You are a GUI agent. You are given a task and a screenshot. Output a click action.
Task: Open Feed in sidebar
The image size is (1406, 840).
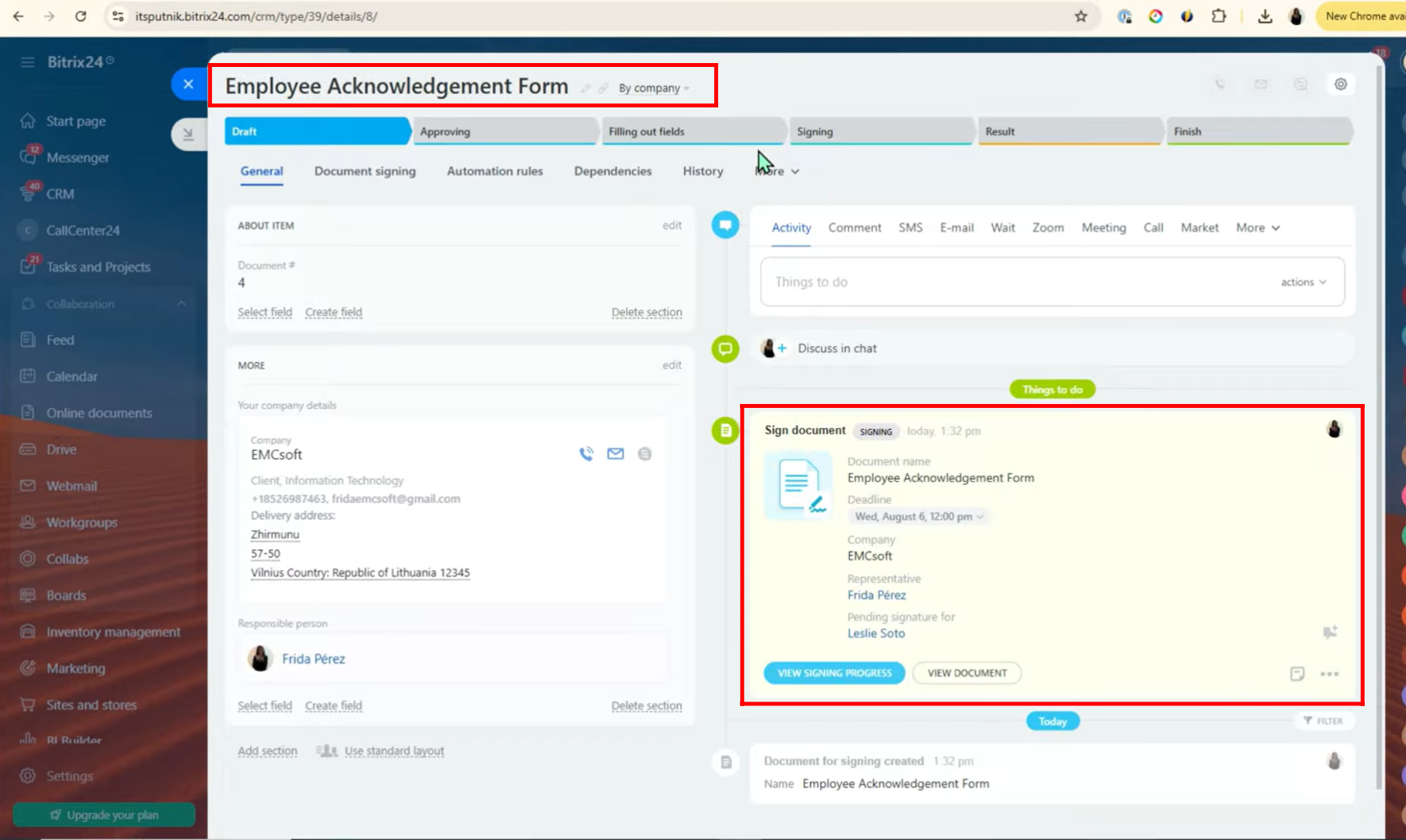tap(60, 340)
